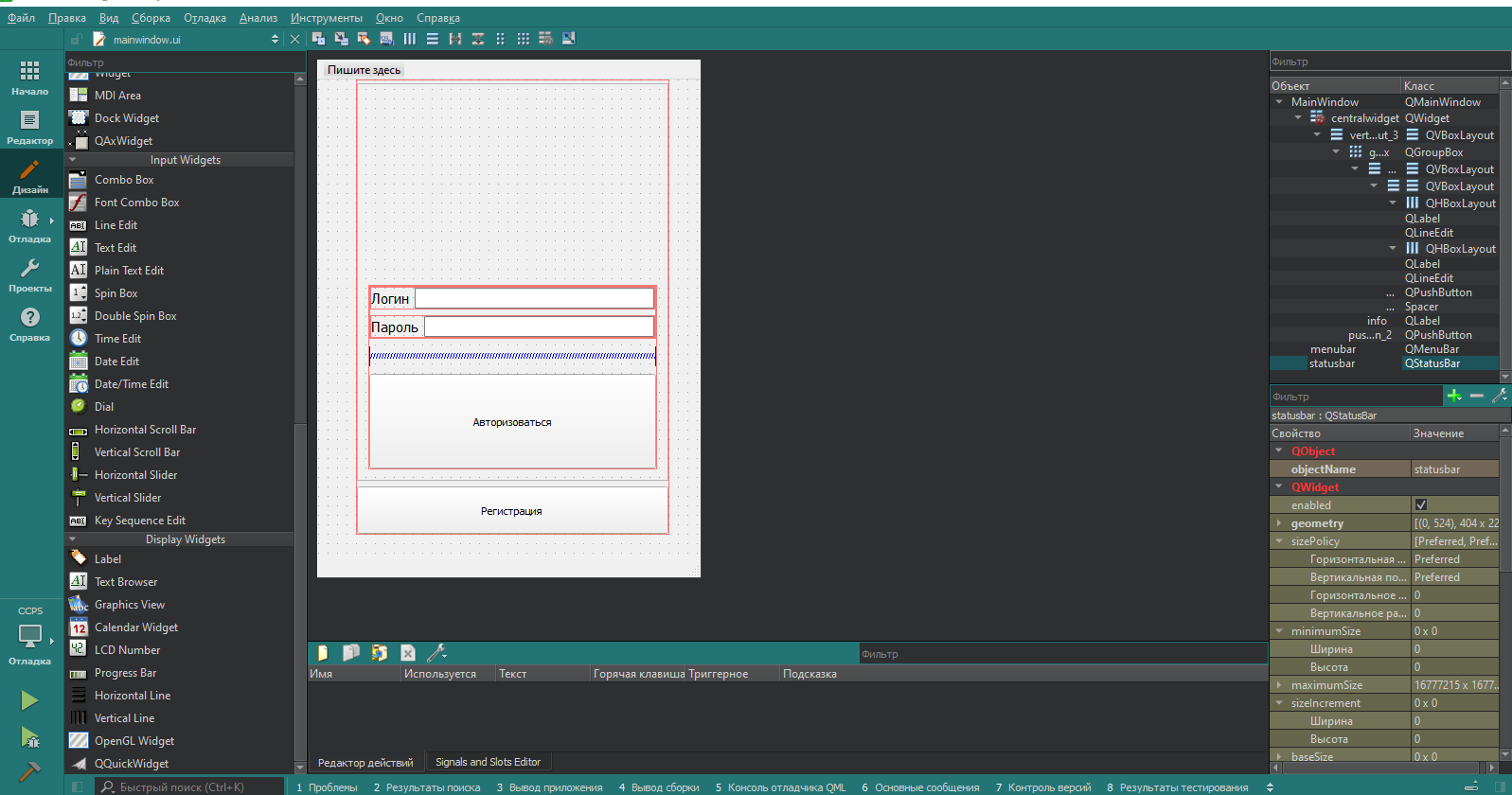This screenshot has width=1512, height=795.
Task: Close the mainwindow.ui document
Action: tap(294, 39)
